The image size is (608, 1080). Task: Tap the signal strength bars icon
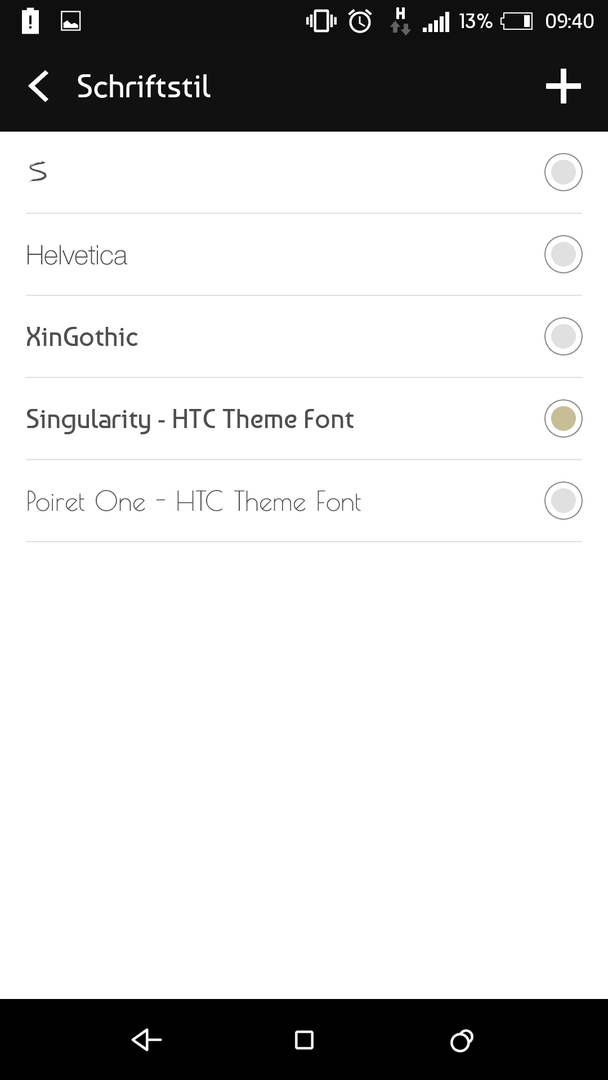[x=436, y=23]
